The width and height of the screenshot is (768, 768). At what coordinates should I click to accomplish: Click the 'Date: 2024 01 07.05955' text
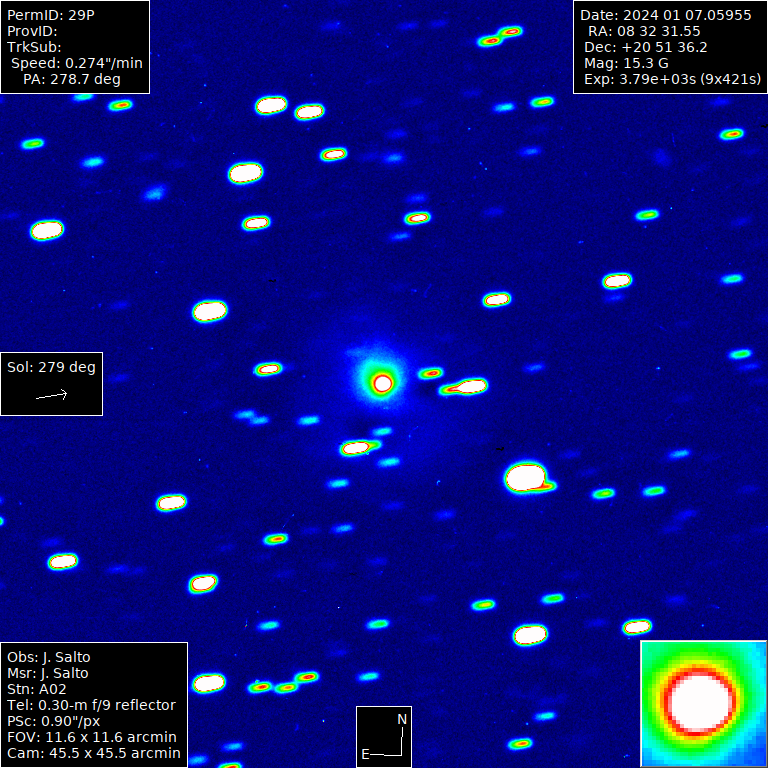click(666, 15)
